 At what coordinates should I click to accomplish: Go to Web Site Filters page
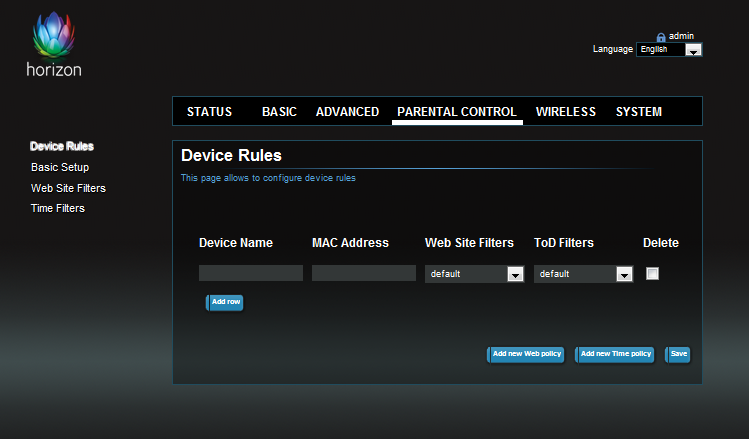click(x=68, y=188)
